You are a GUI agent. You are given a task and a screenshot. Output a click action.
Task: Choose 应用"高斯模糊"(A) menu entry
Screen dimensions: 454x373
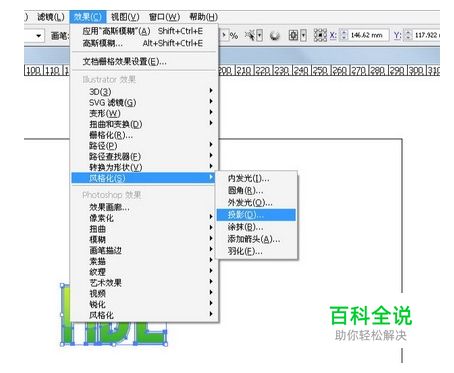point(144,31)
